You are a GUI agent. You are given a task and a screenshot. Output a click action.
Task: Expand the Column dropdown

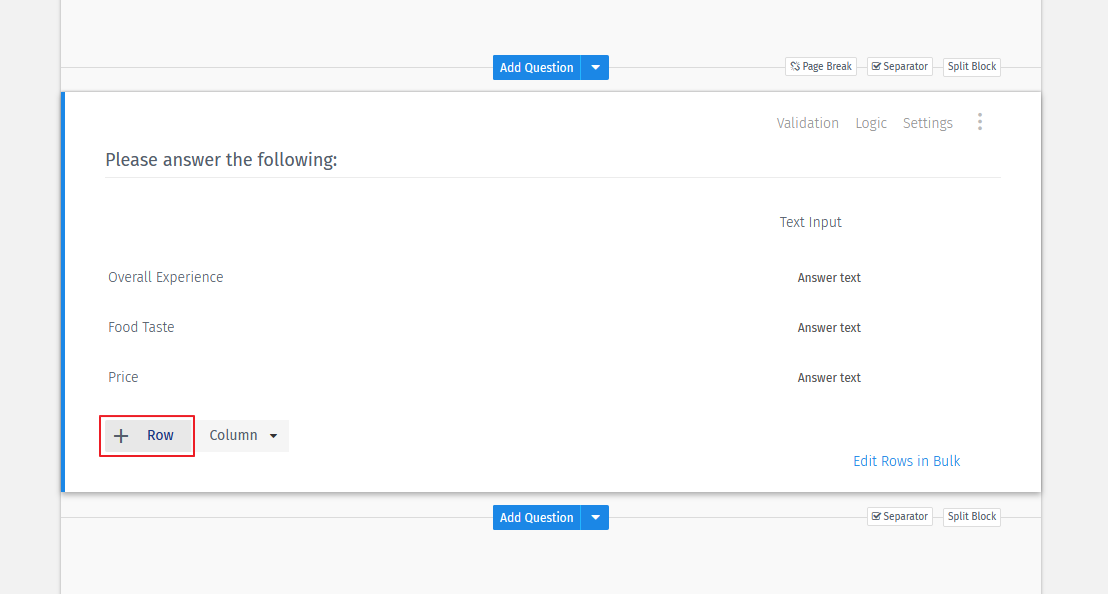click(243, 435)
